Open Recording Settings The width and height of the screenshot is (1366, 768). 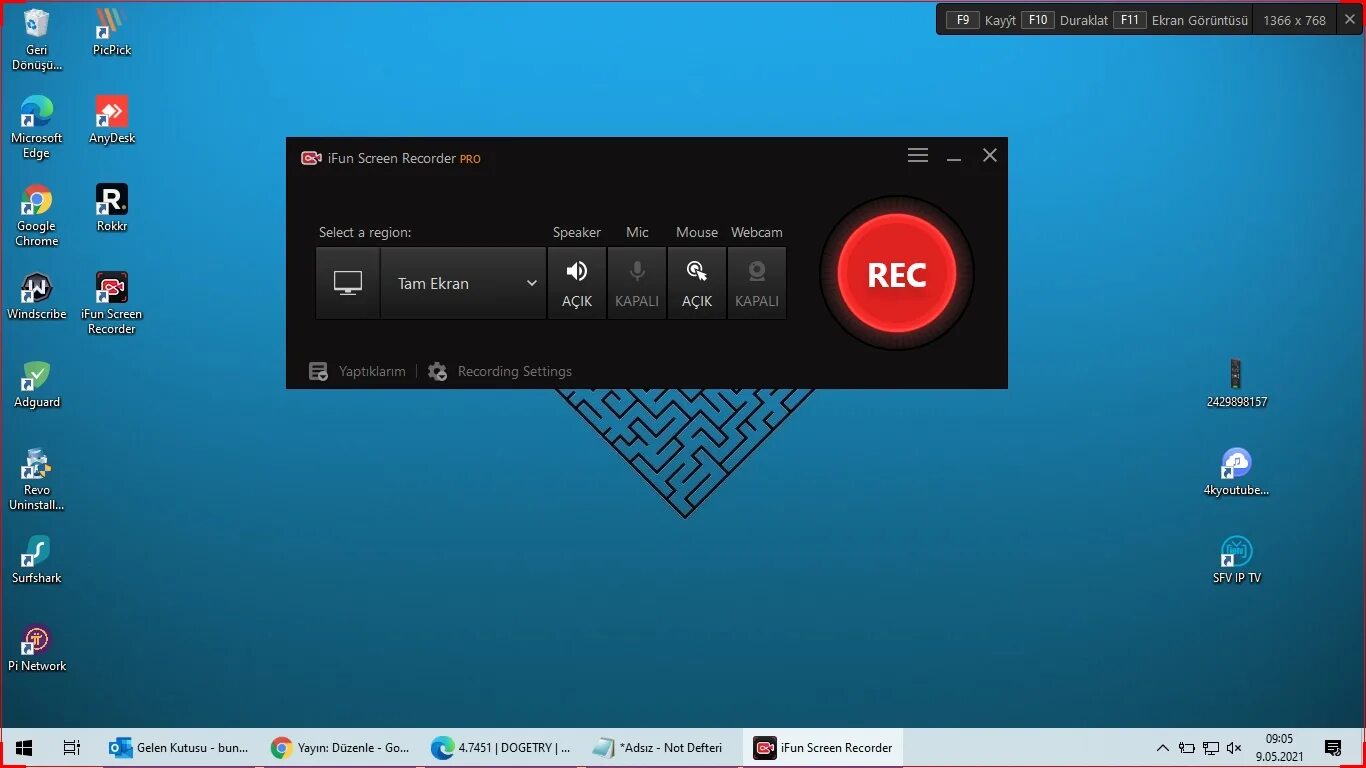tap(500, 371)
